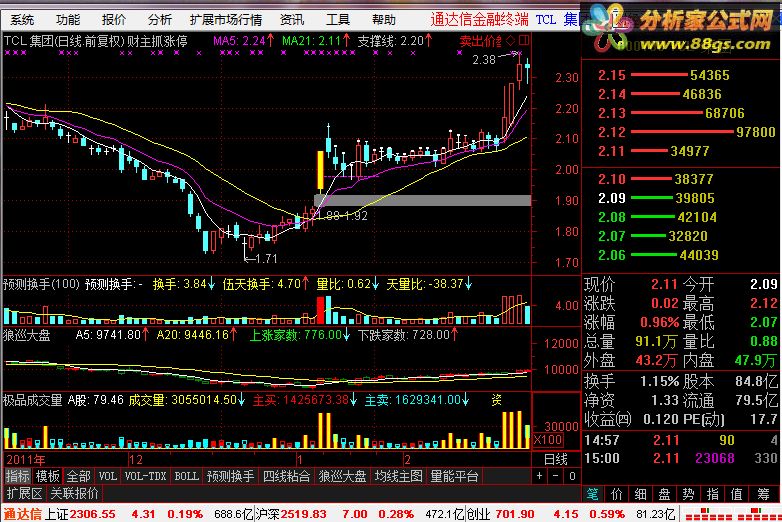
Task: Click the server status indicator in the status bar
Action: click(730, 514)
